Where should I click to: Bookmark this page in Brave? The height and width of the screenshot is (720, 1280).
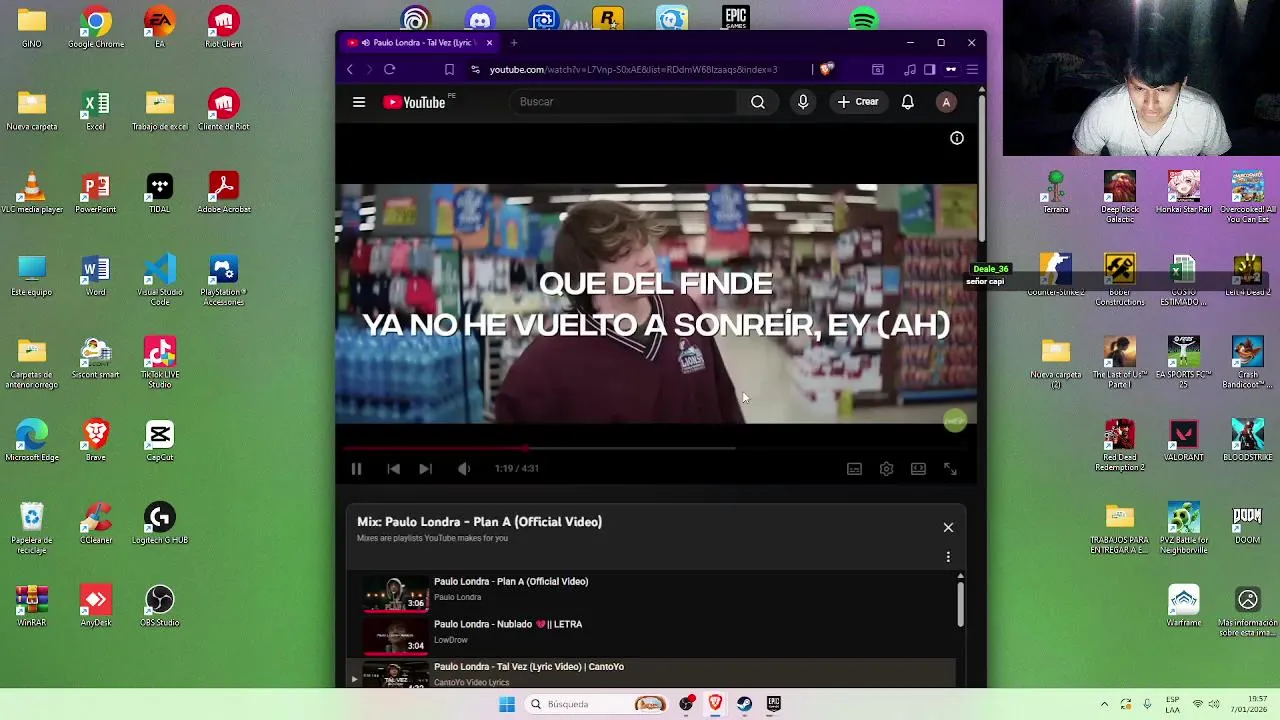449,70
